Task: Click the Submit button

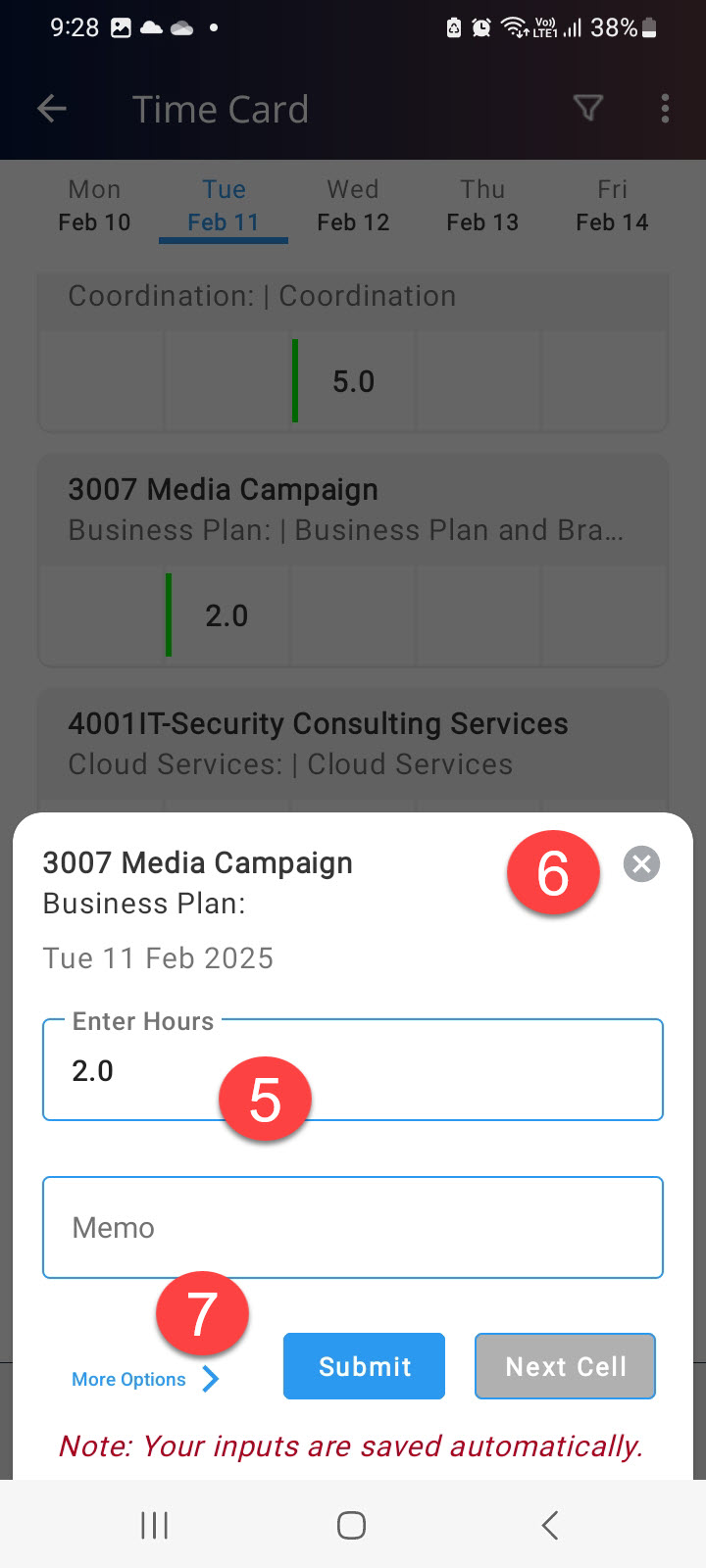Action: point(364,1366)
